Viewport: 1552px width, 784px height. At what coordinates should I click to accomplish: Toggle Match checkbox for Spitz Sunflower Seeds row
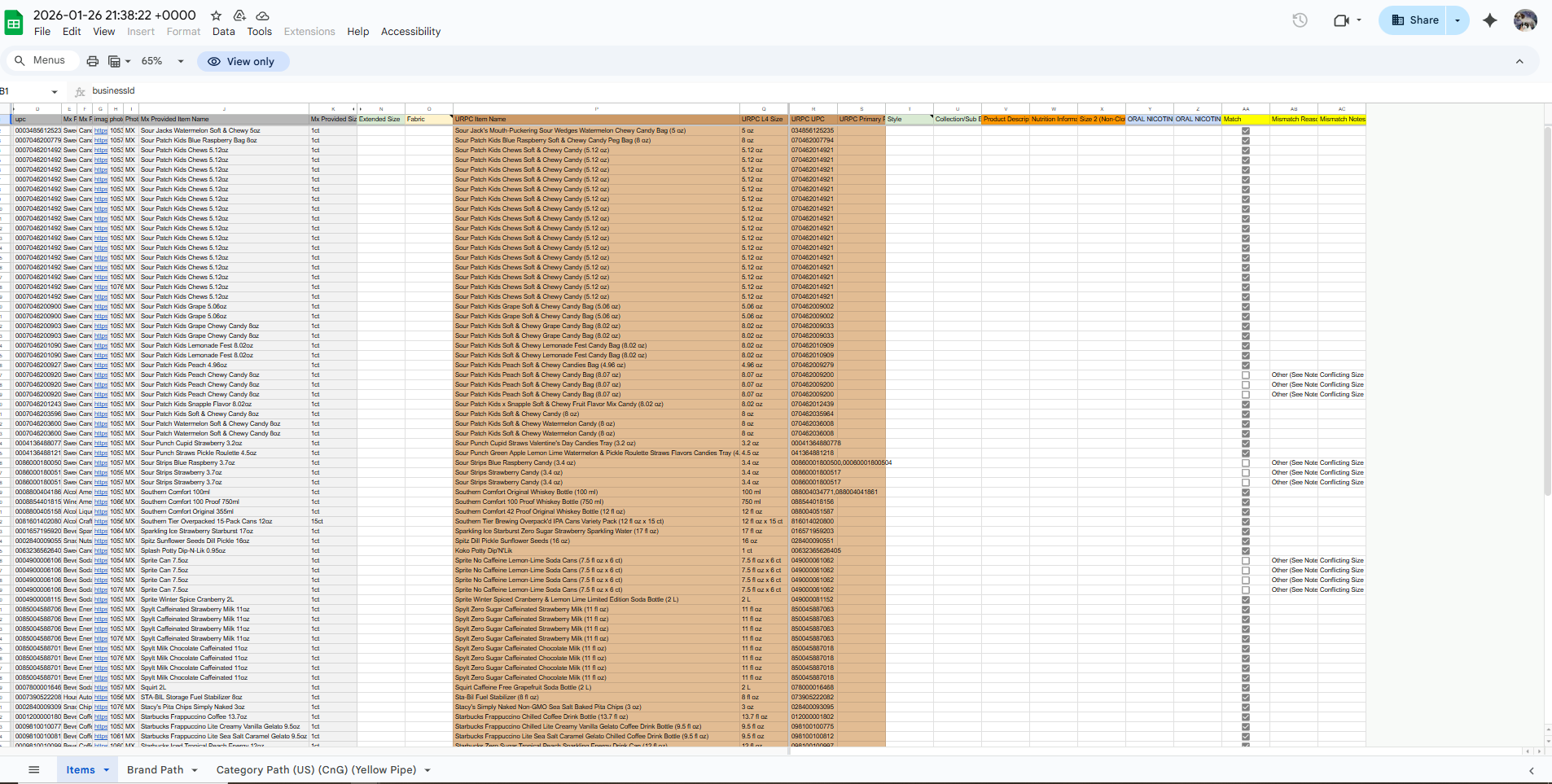coord(1246,541)
